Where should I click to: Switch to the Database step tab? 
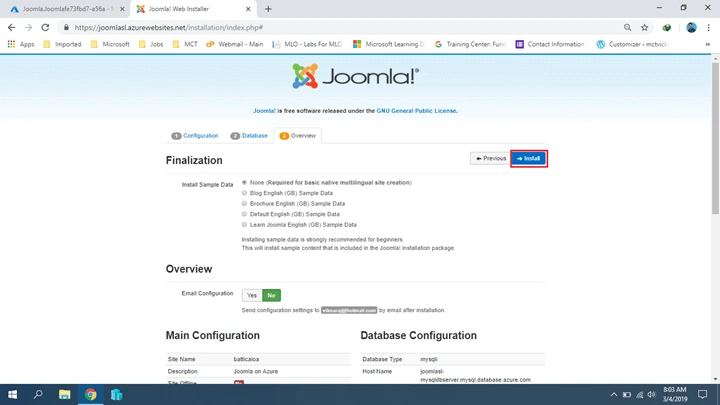click(249, 135)
